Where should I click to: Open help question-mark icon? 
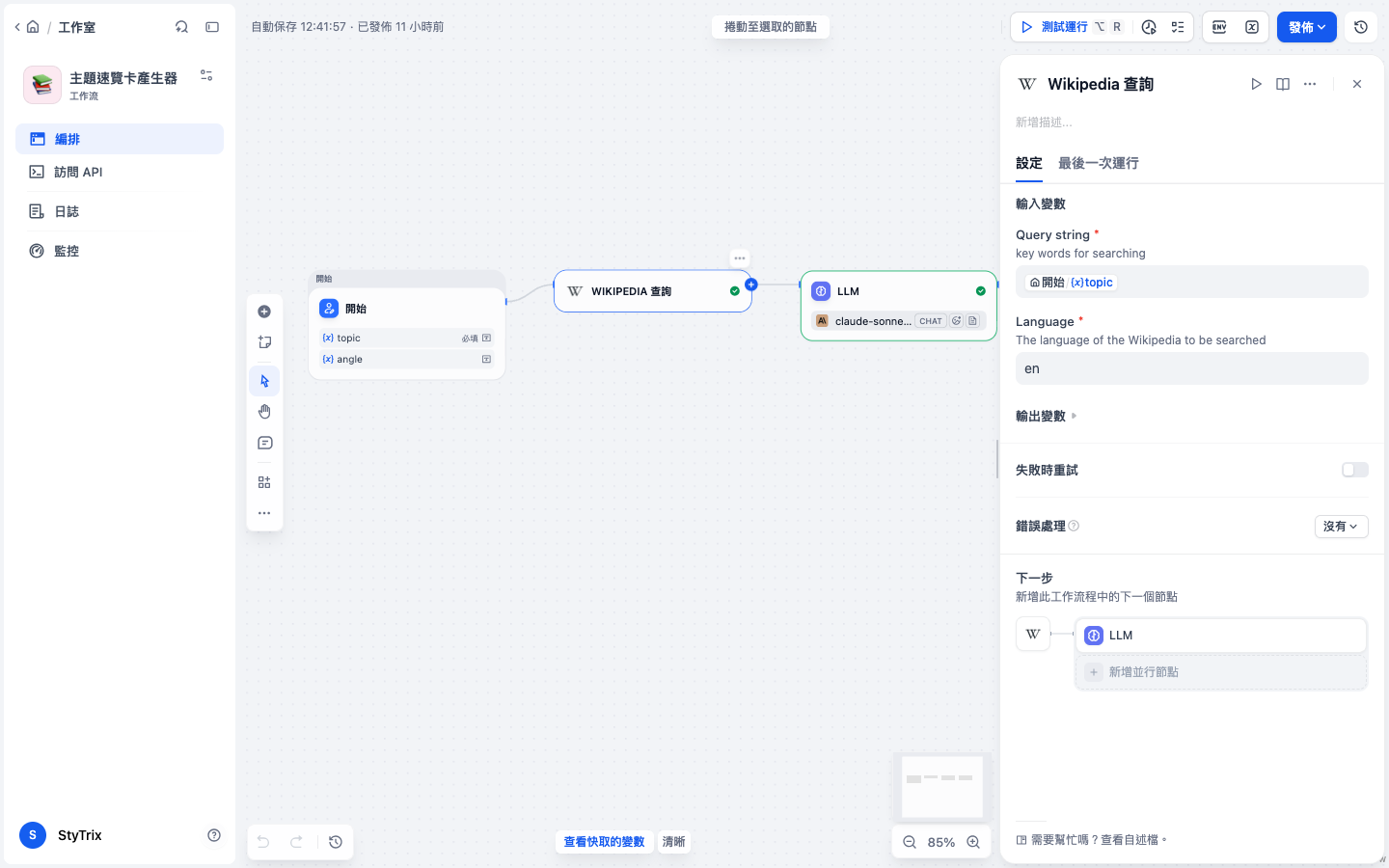point(214,835)
